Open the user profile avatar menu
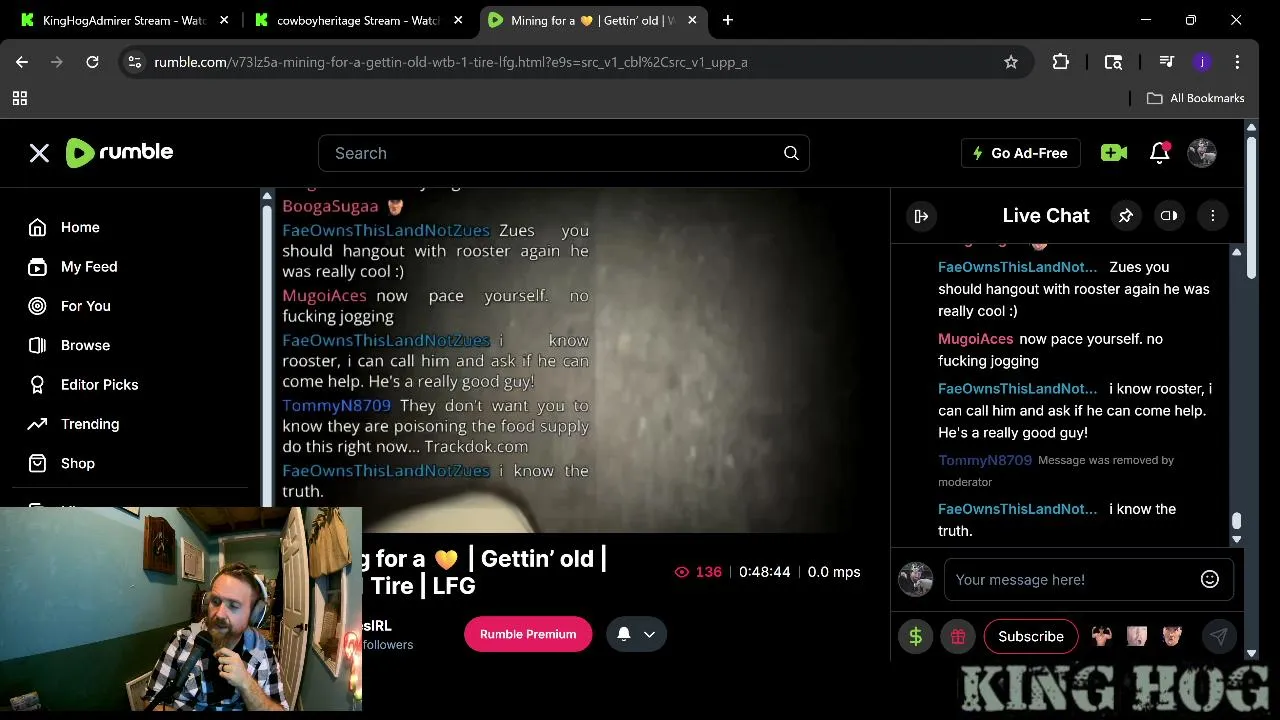The image size is (1280, 720). point(1201,153)
